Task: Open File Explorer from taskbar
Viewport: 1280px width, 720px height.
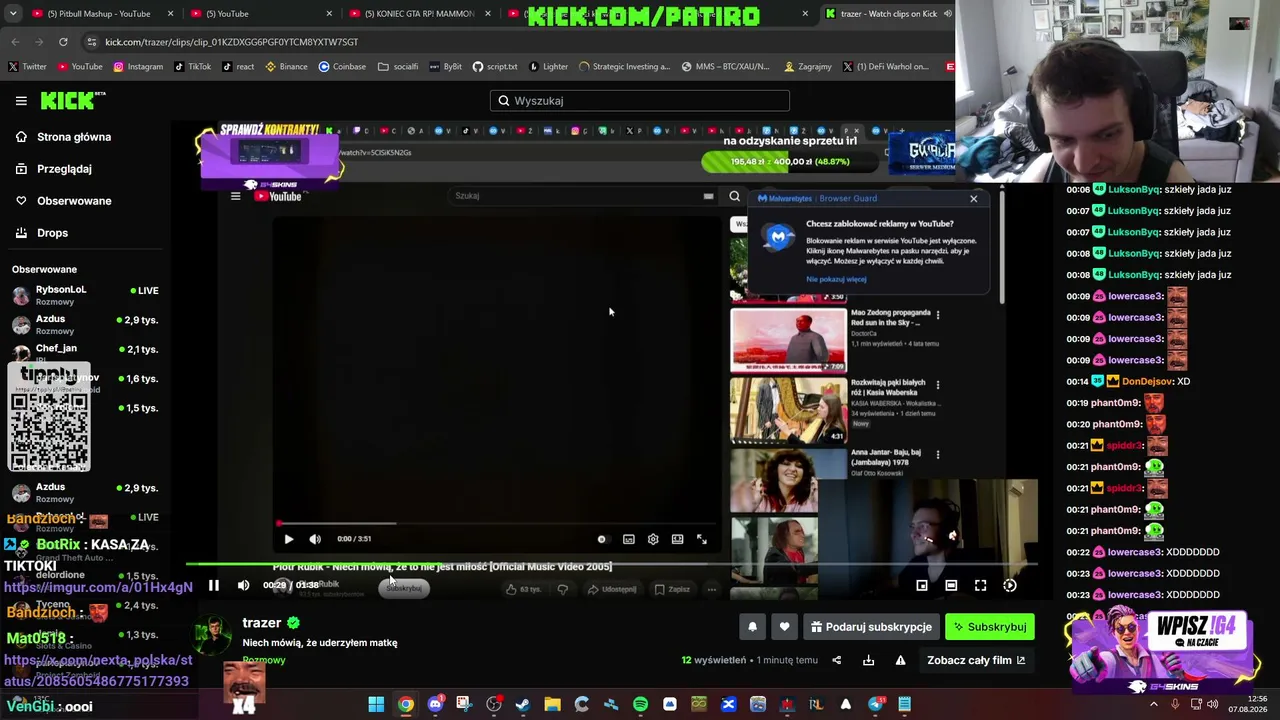Action: [x=552, y=704]
